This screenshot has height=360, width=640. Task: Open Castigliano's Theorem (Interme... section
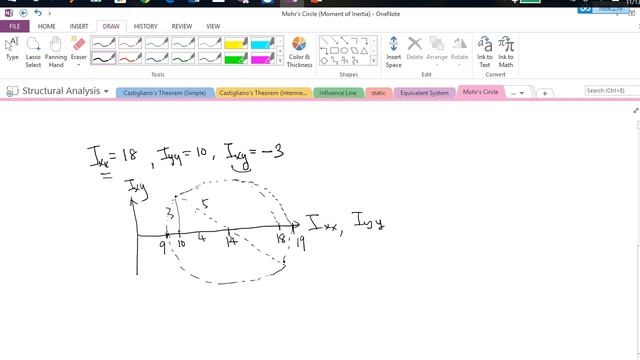tap(263, 93)
